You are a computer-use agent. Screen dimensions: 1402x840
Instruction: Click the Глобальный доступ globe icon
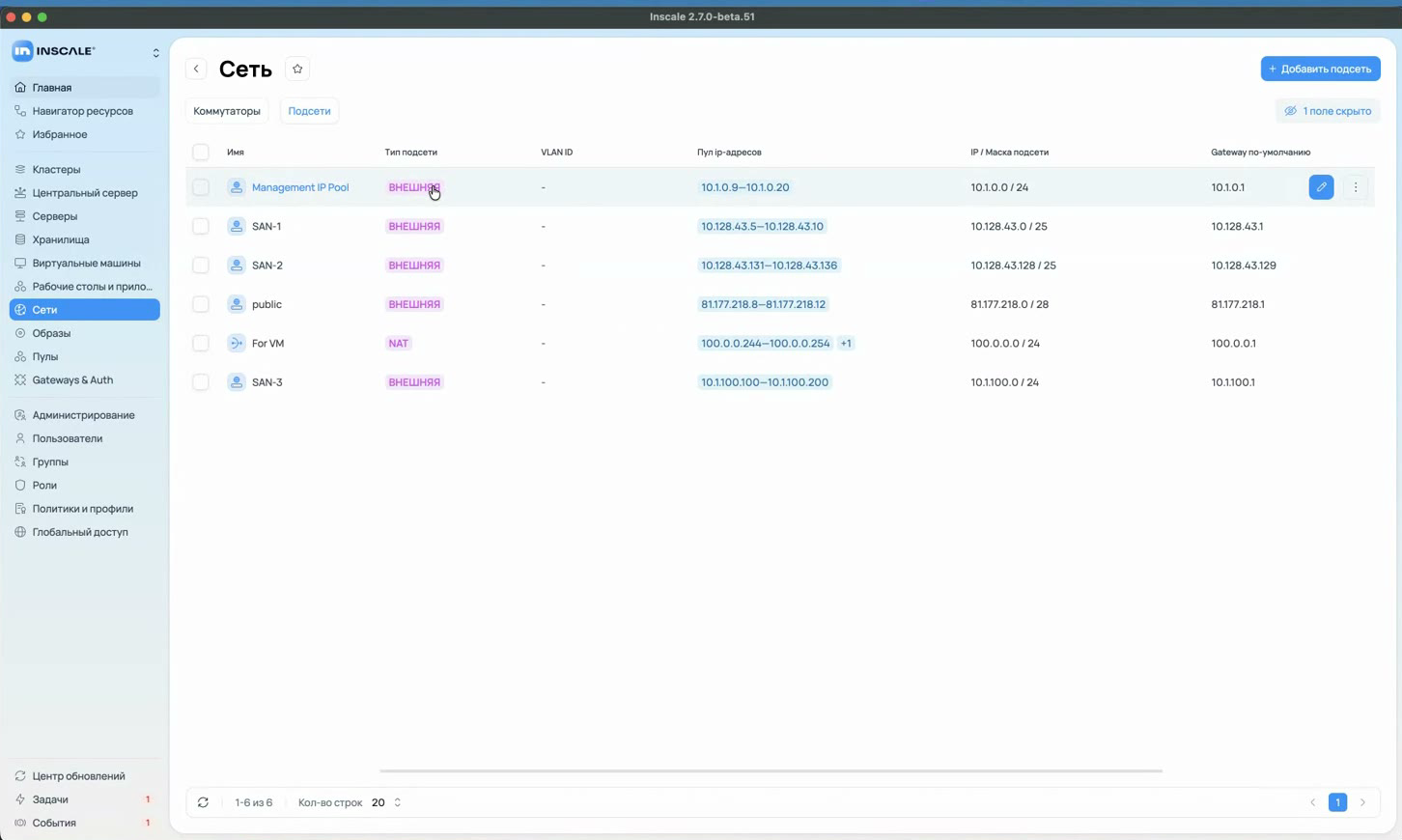click(20, 532)
